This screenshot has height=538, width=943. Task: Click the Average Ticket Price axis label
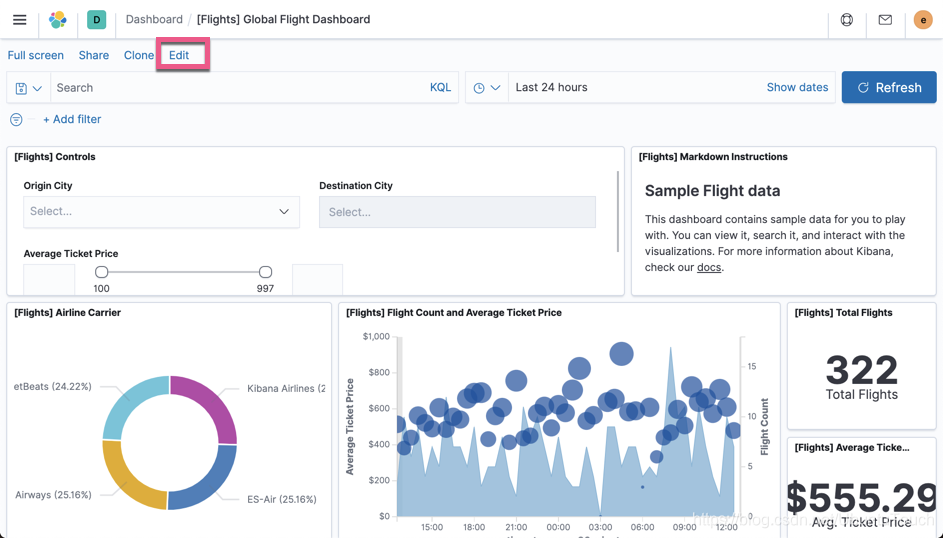click(349, 426)
